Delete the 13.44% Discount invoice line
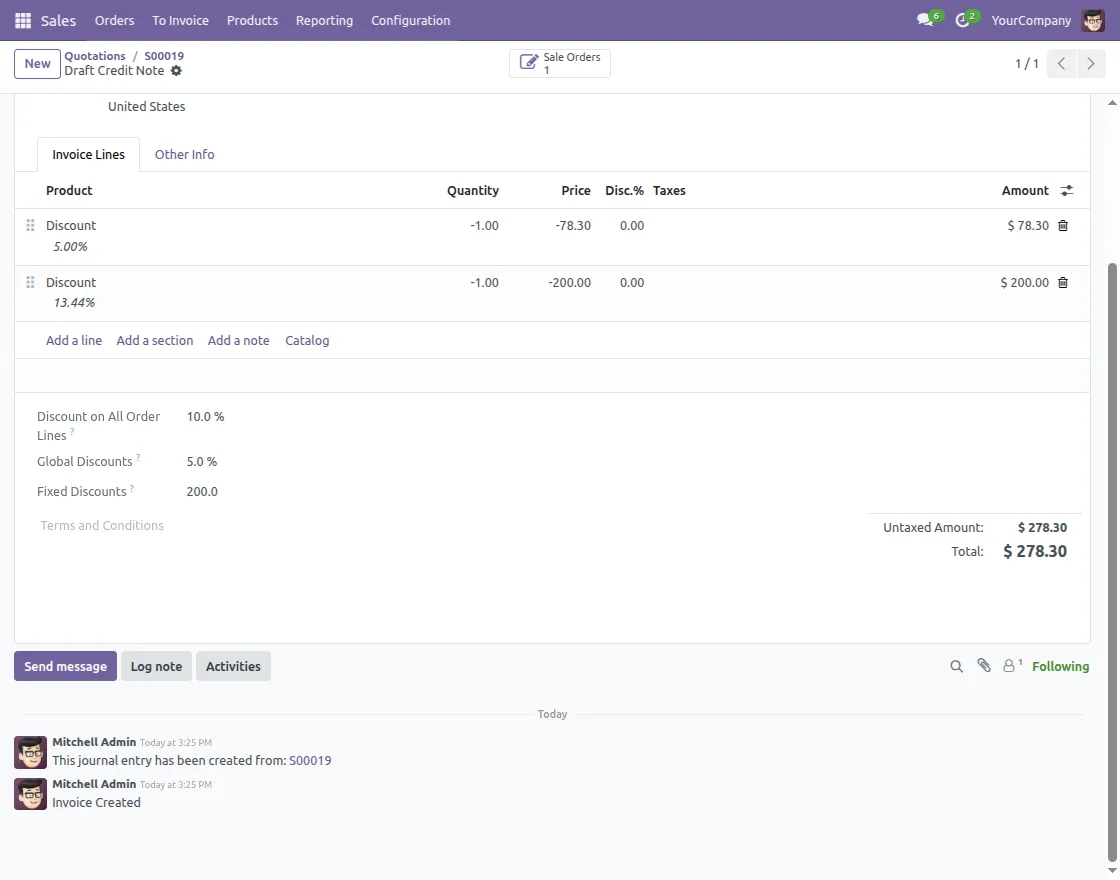 [1062, 282]
